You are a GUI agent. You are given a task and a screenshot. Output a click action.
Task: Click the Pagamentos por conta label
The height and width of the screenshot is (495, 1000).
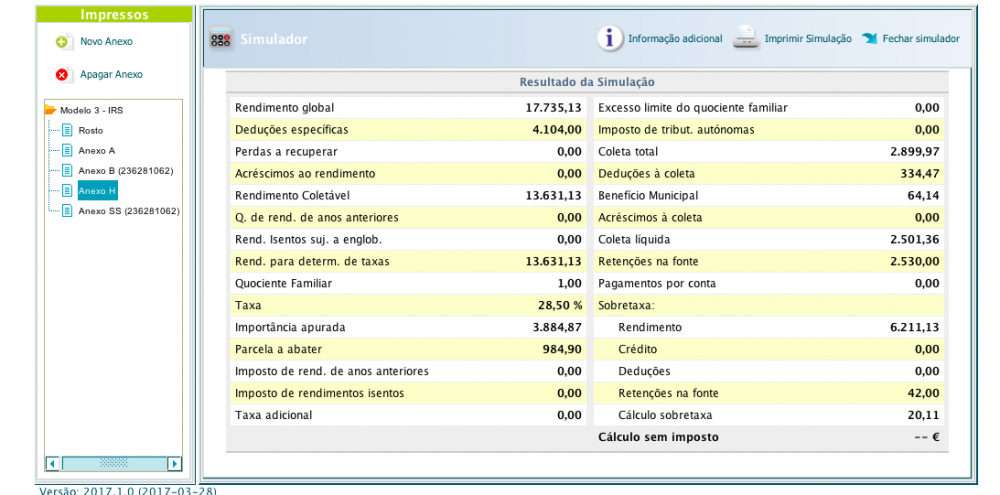pos(657,283)
